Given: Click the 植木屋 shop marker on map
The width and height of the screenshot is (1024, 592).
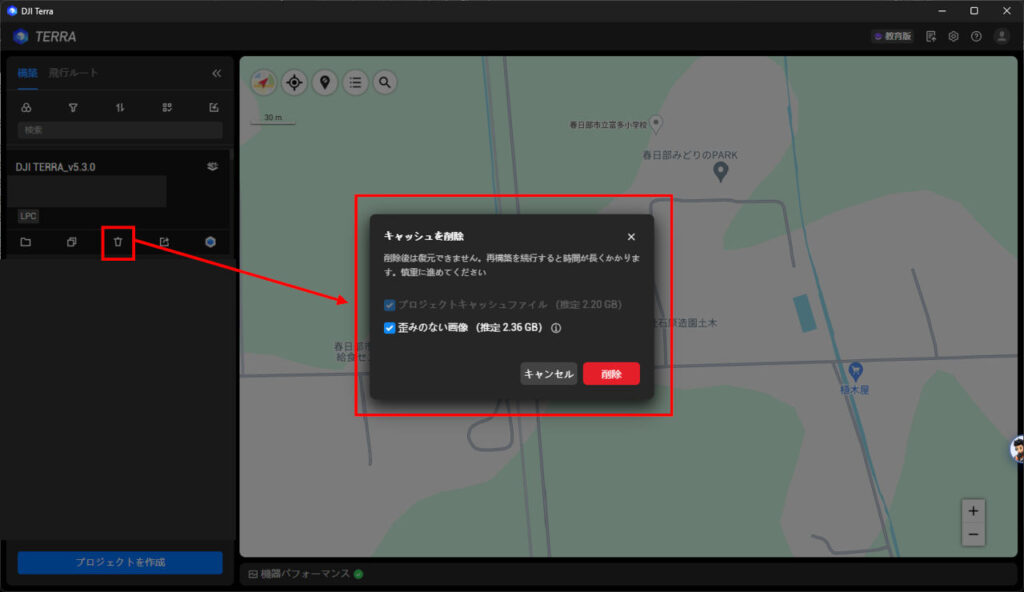Looking at the screenshot, I should coord(856,372).
